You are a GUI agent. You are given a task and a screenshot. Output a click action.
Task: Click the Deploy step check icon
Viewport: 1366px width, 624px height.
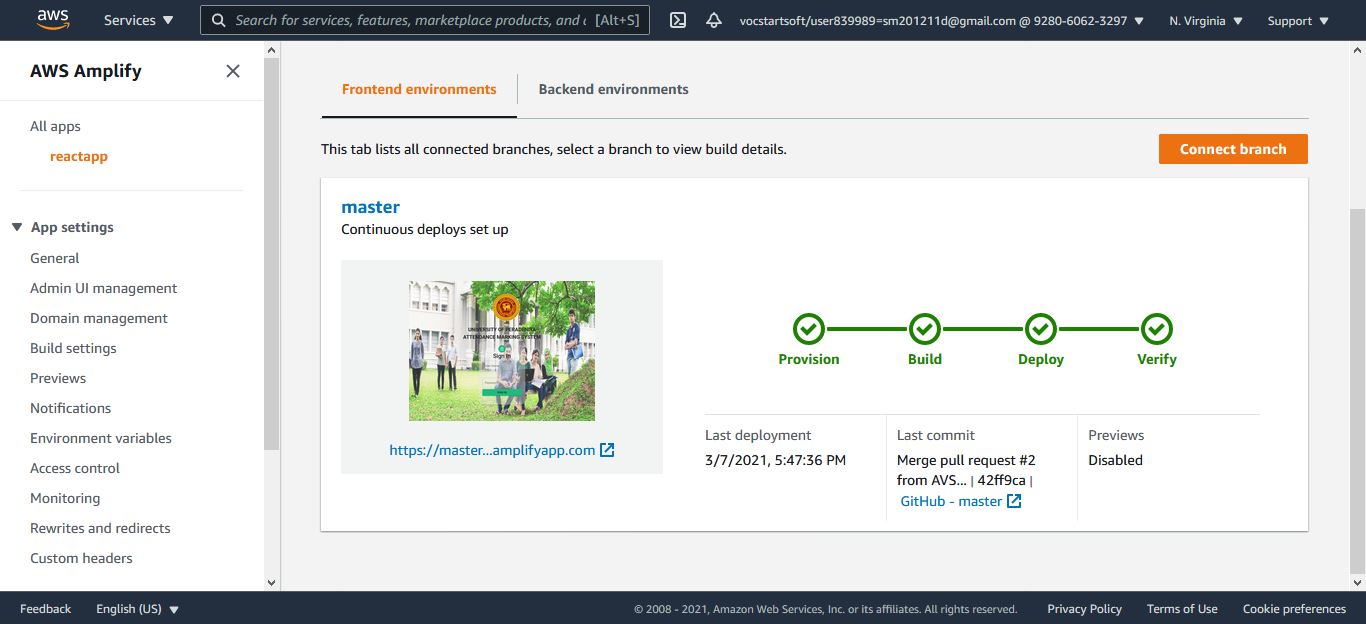tap(1041, 328)
